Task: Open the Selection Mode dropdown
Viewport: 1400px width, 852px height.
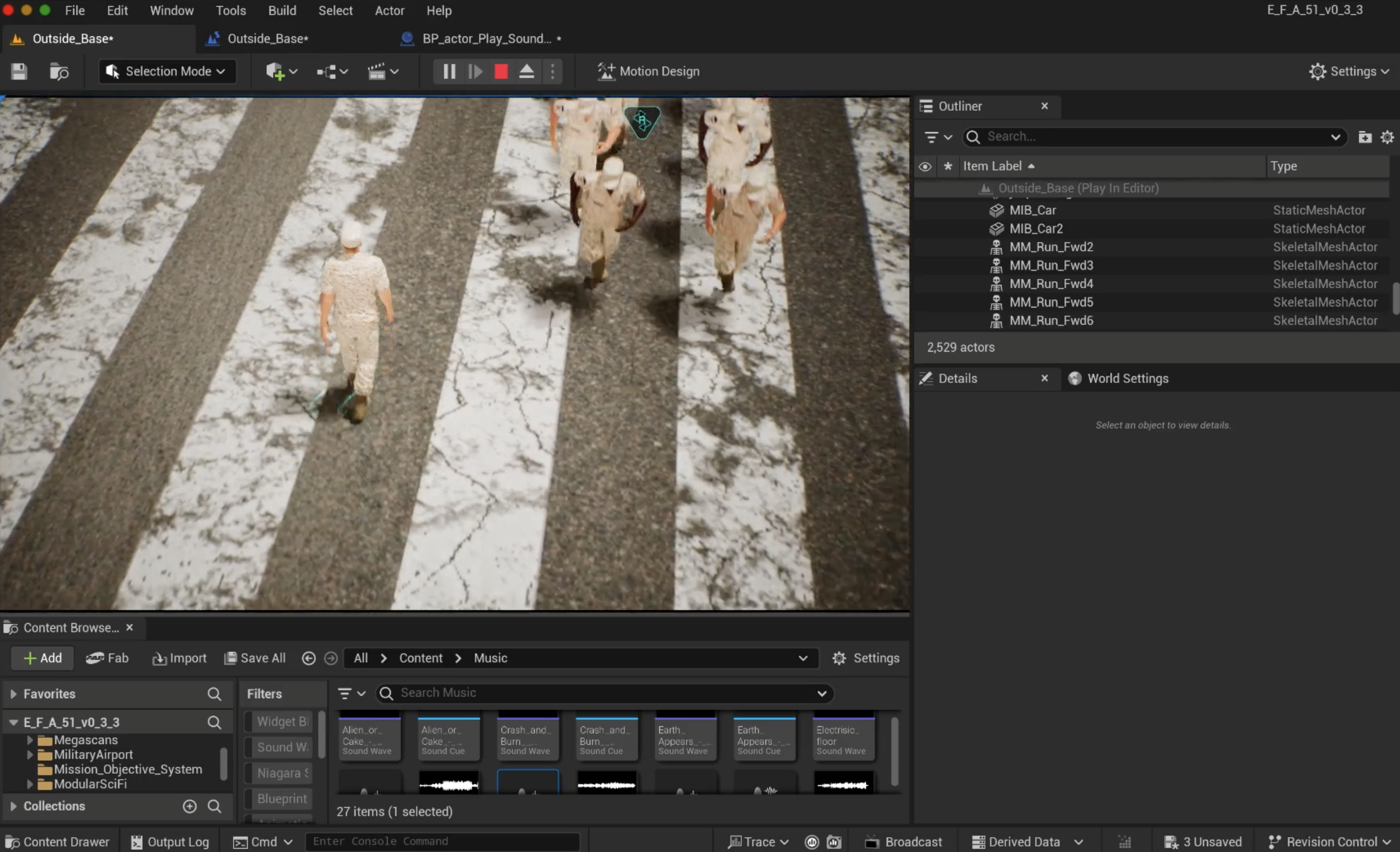Action: 167,72
